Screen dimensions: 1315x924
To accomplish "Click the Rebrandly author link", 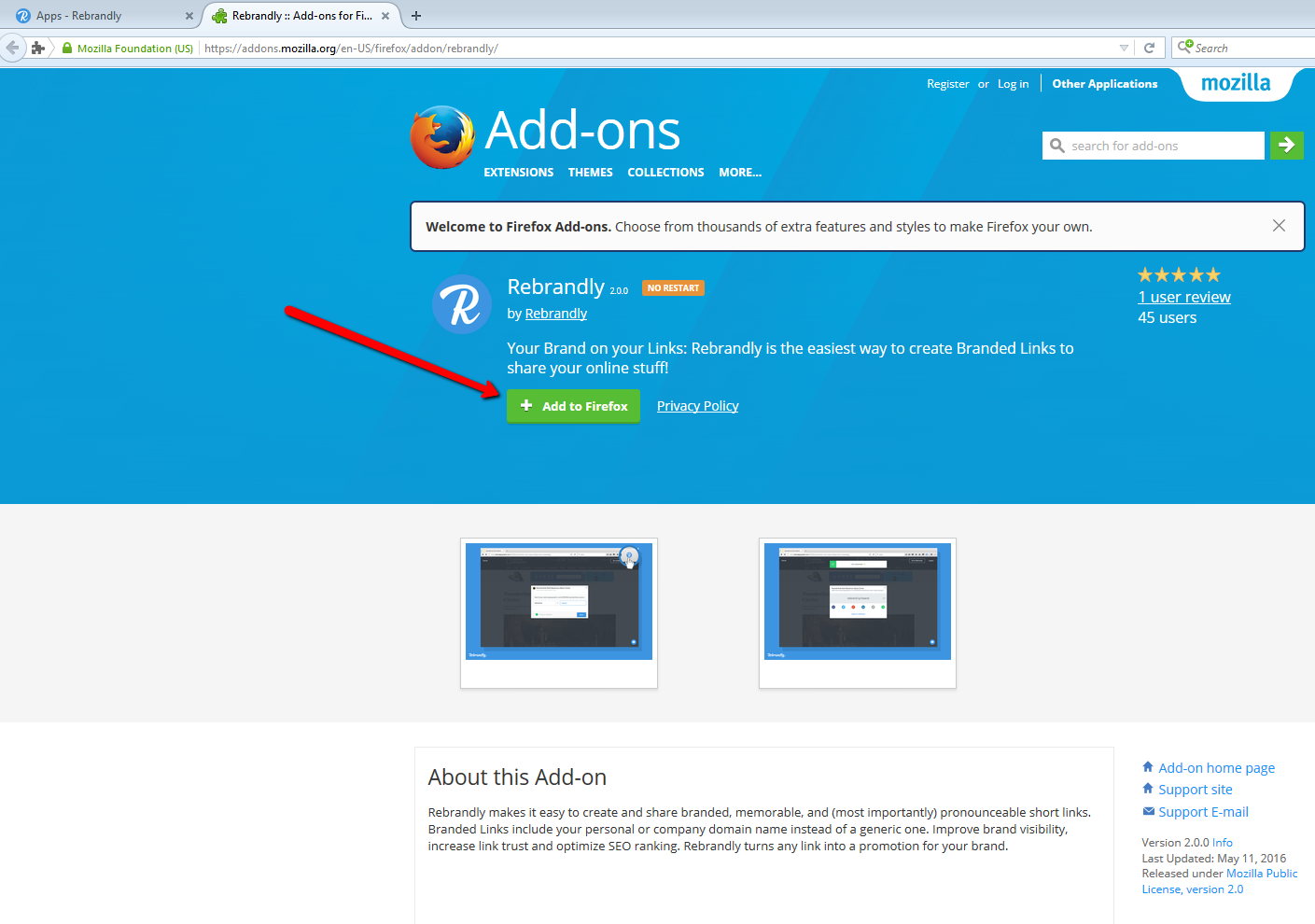I will pyautogui.click(x=556, y=314).
